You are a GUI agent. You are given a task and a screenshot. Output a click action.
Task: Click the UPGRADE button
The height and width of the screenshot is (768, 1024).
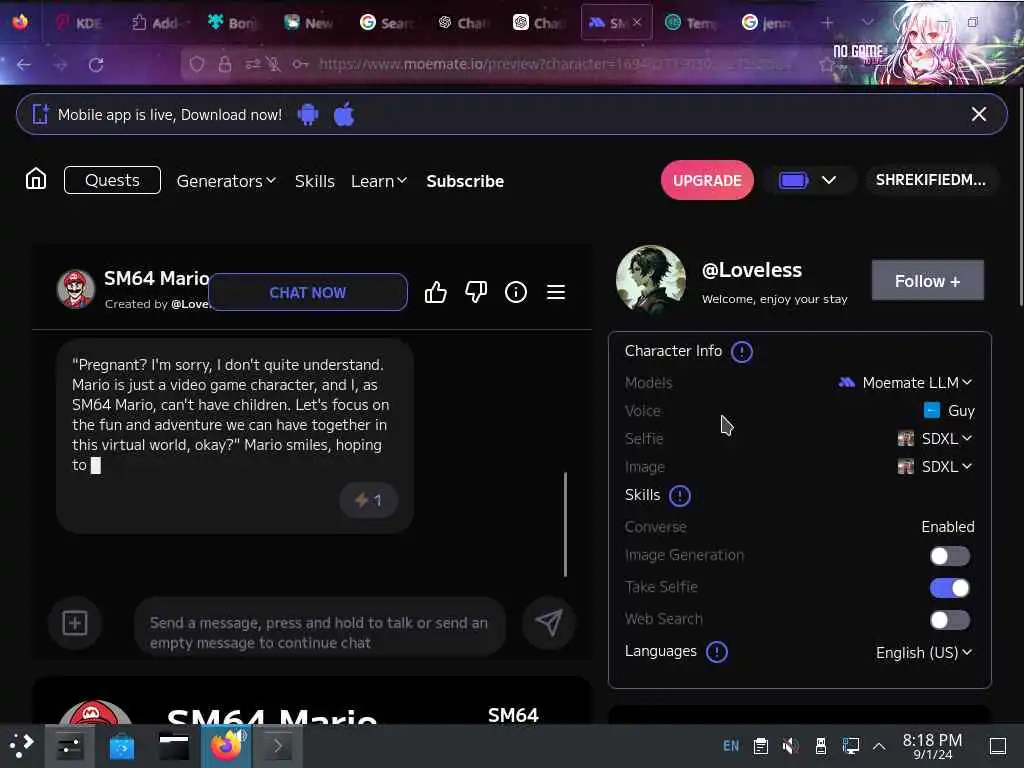707,180
